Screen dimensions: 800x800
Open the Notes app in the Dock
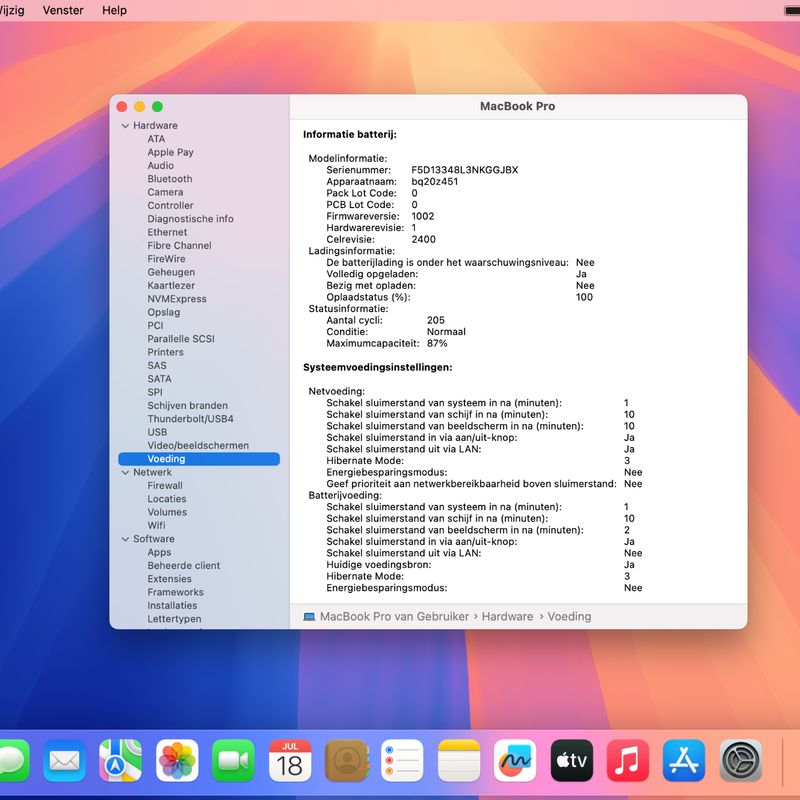pos(459,760)
